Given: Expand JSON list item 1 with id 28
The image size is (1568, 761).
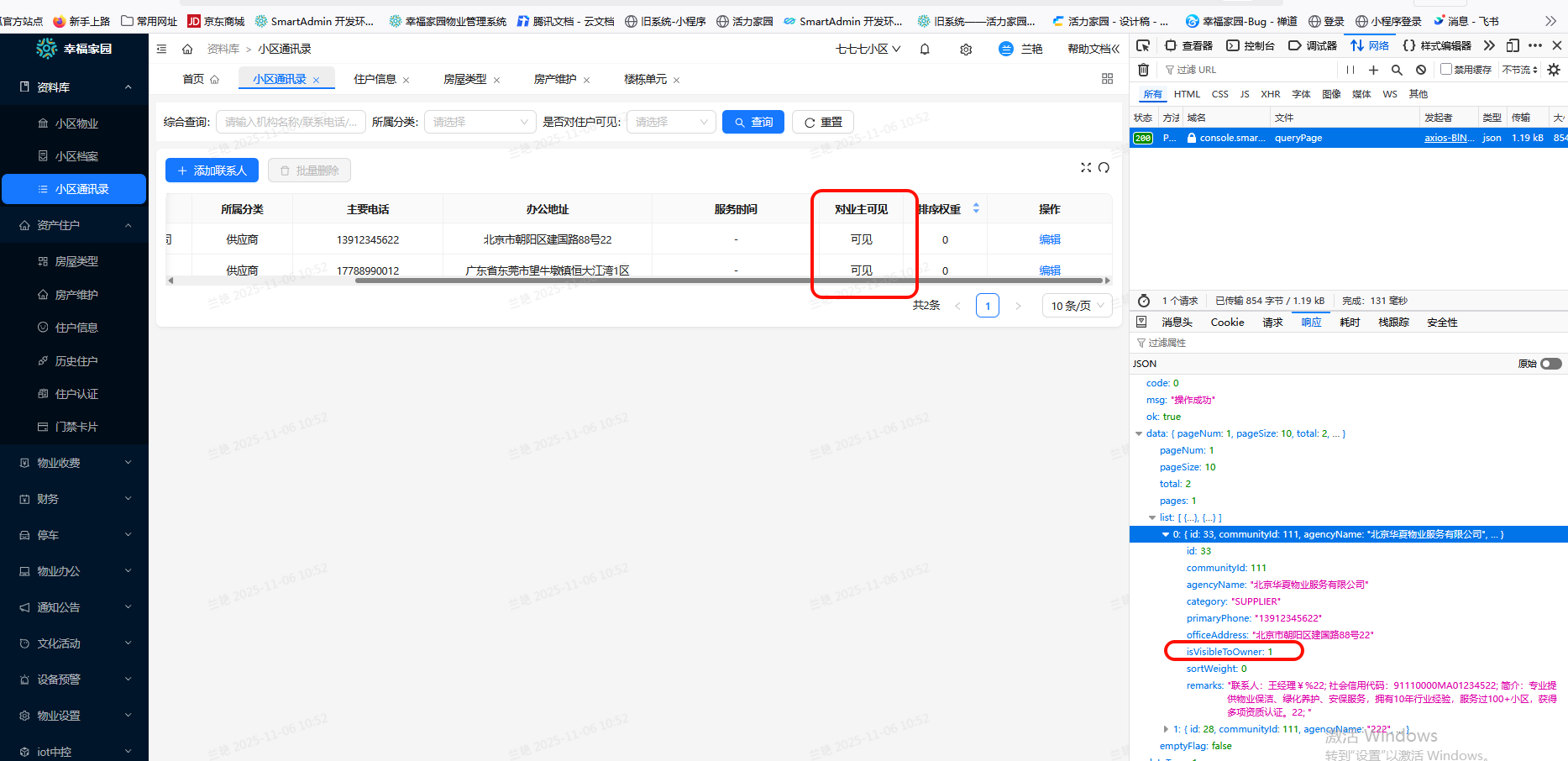Looking at the screenshot, I should (x=1167, y=729).
